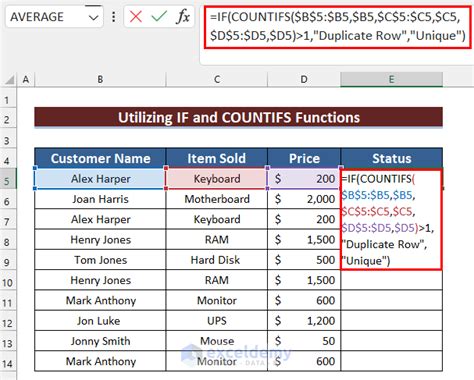Select column A header

pyautogui.click(x=26, y=80)
